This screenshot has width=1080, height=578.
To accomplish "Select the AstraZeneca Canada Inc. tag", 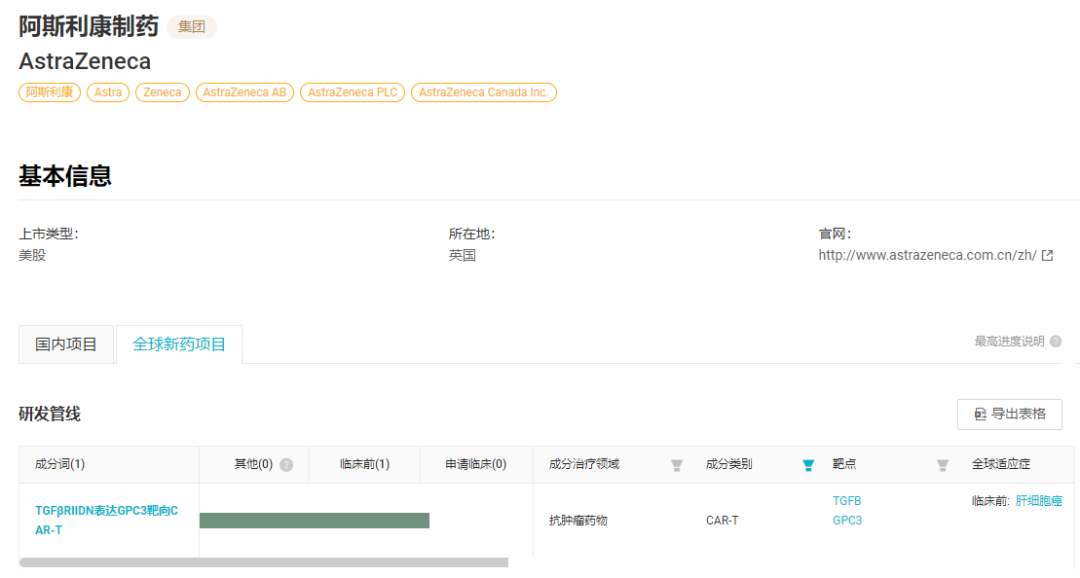I will point(484,92).
